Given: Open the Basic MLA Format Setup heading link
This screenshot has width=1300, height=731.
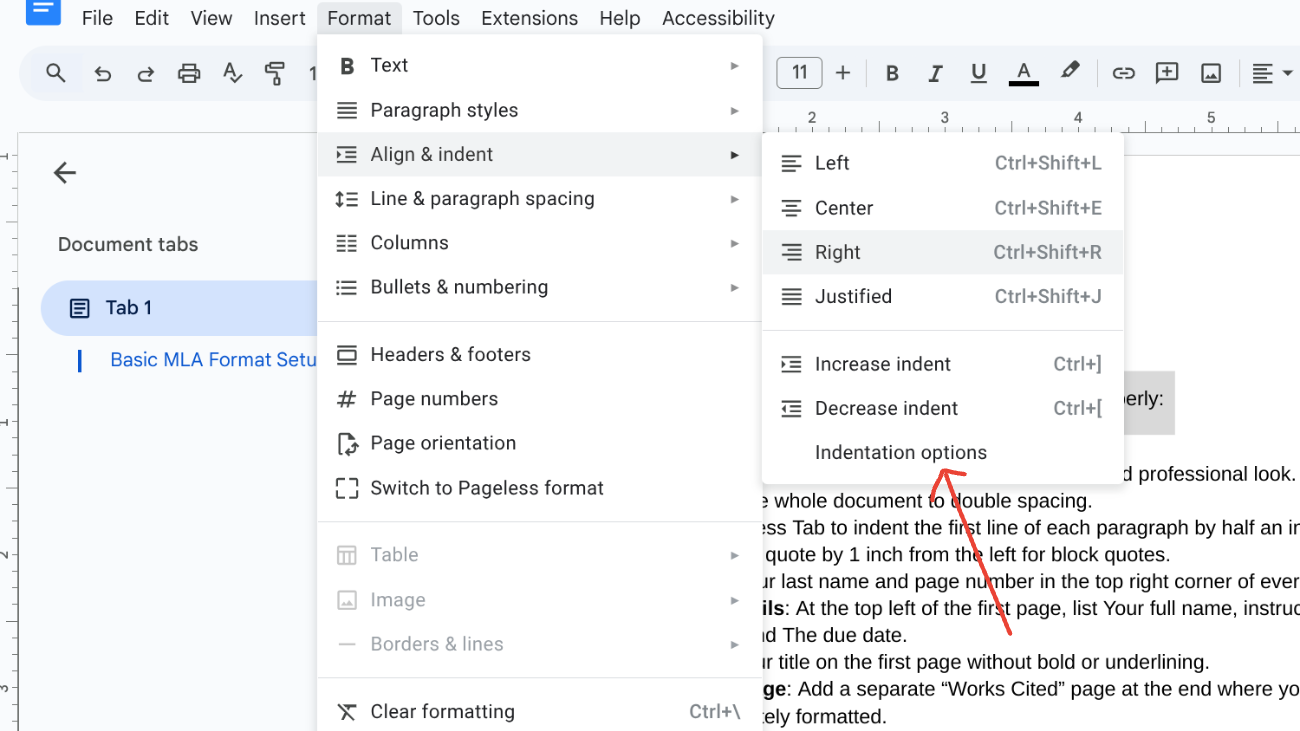Looking at the screenshot, I should [x=212, y=360].
